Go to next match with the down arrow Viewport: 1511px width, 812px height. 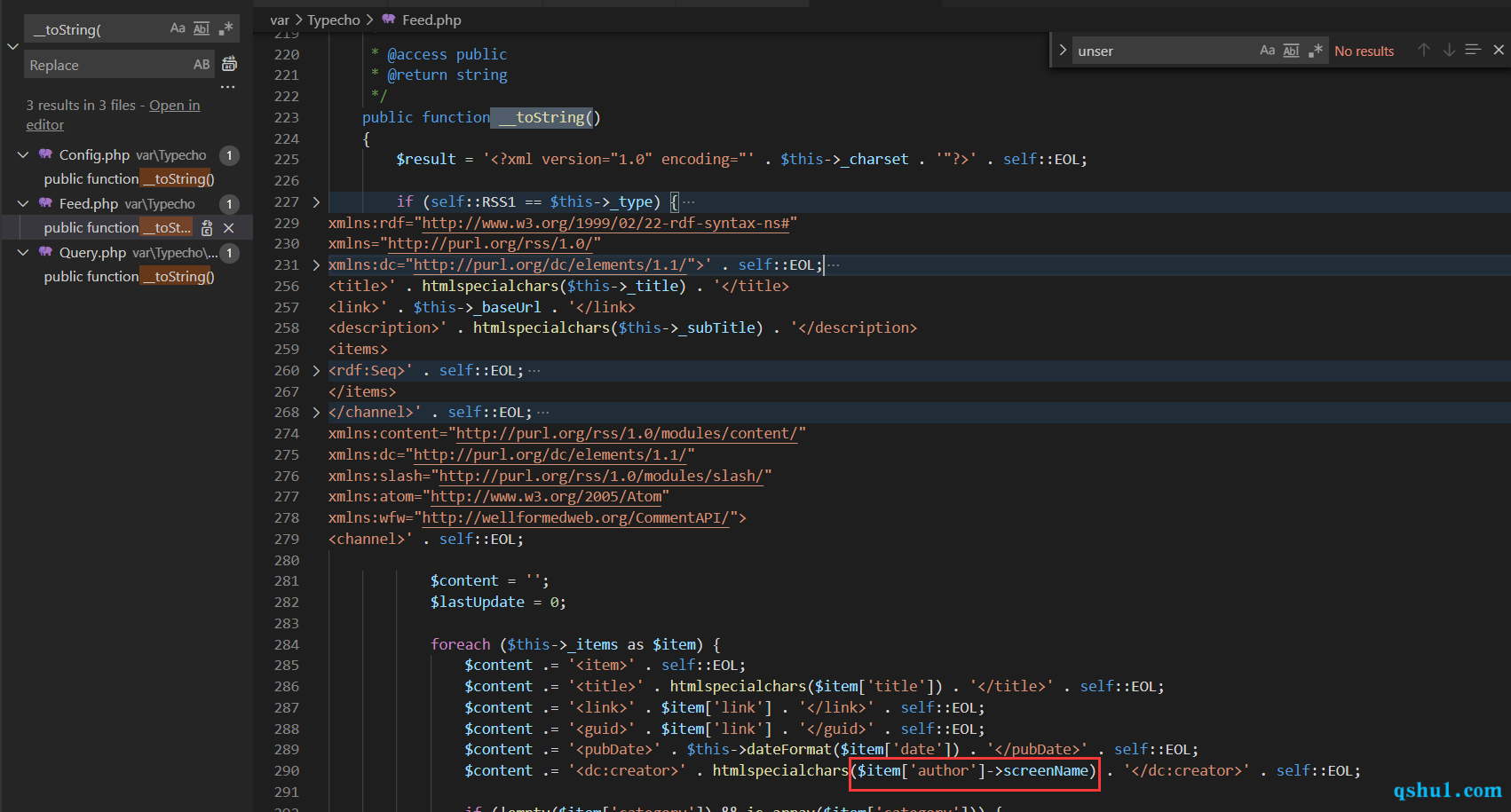coord(1448,50)
